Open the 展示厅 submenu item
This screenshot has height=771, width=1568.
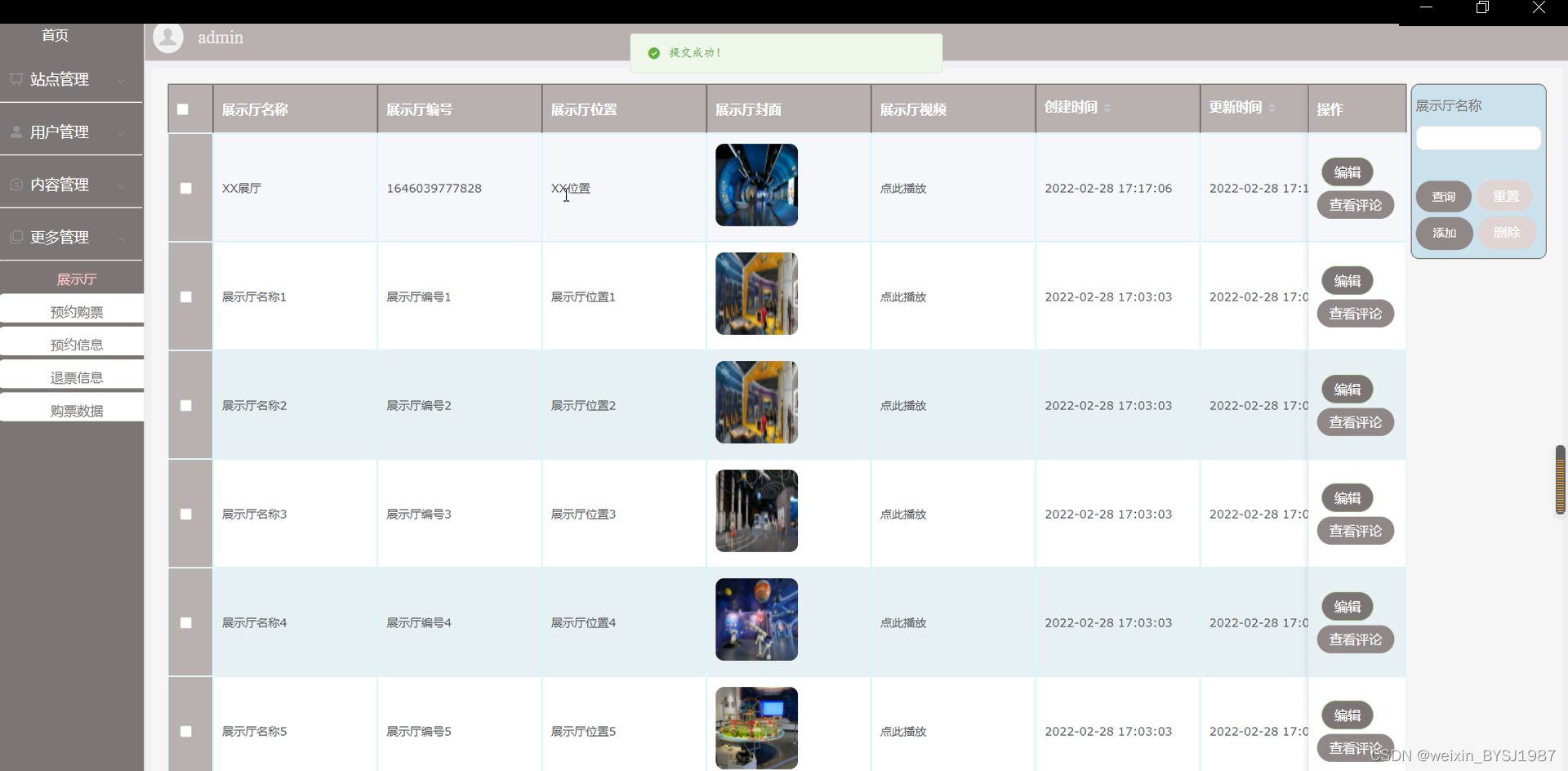(x=77, y=279)
